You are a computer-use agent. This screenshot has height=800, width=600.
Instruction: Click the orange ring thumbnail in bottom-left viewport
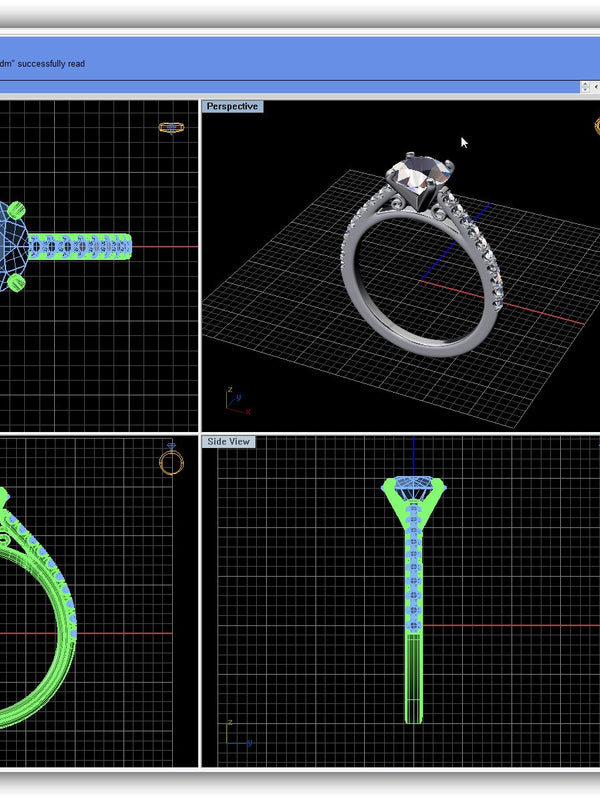pyautogui.click(x=171, y=462)
